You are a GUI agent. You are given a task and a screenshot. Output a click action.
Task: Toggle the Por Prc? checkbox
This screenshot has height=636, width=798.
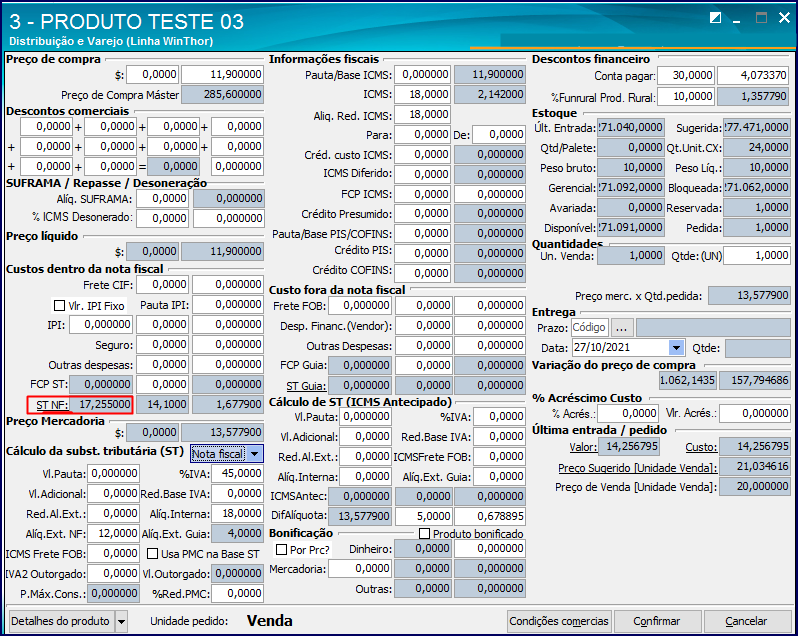pos(281,550)
